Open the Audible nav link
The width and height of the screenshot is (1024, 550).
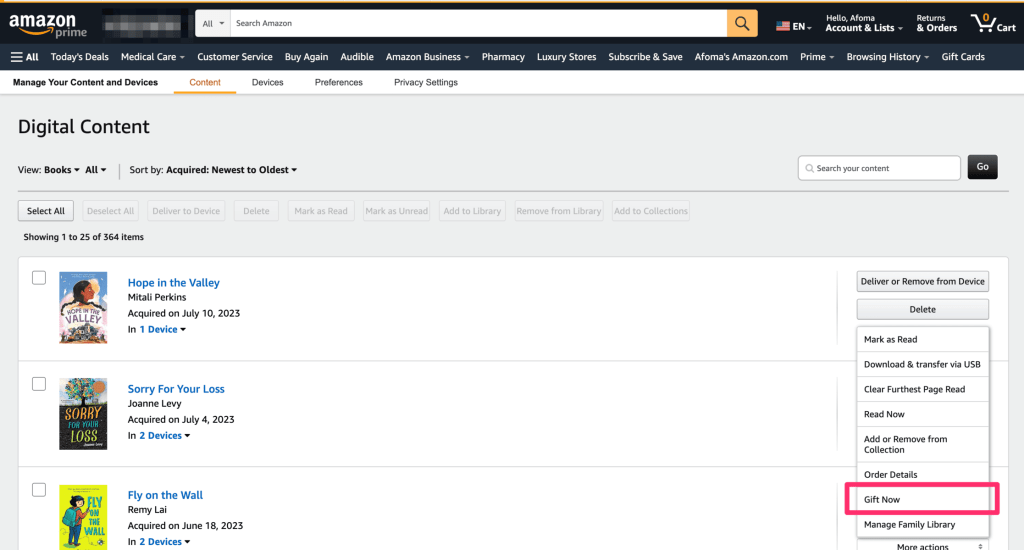pyautogui.click(x=357, y=57)
